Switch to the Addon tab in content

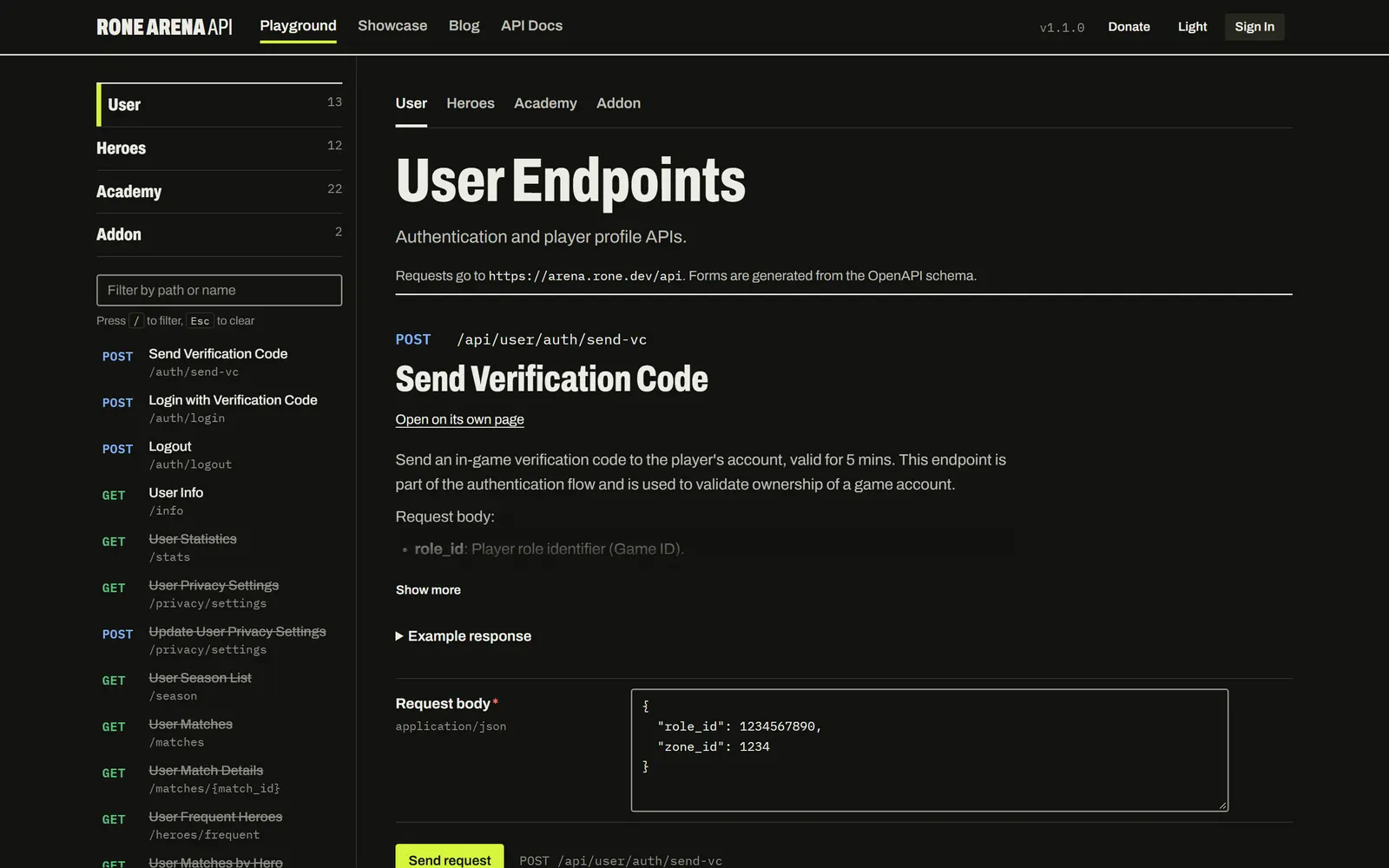pos(618,103)
